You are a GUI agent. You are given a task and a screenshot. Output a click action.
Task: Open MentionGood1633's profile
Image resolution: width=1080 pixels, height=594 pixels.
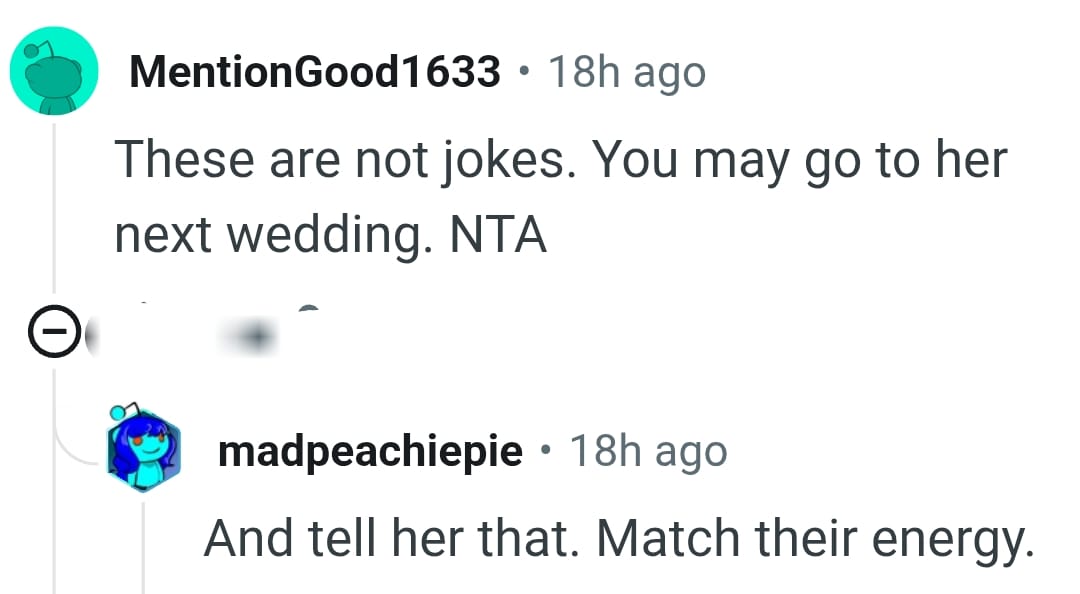pyautogui.click(x=315, y=70)
